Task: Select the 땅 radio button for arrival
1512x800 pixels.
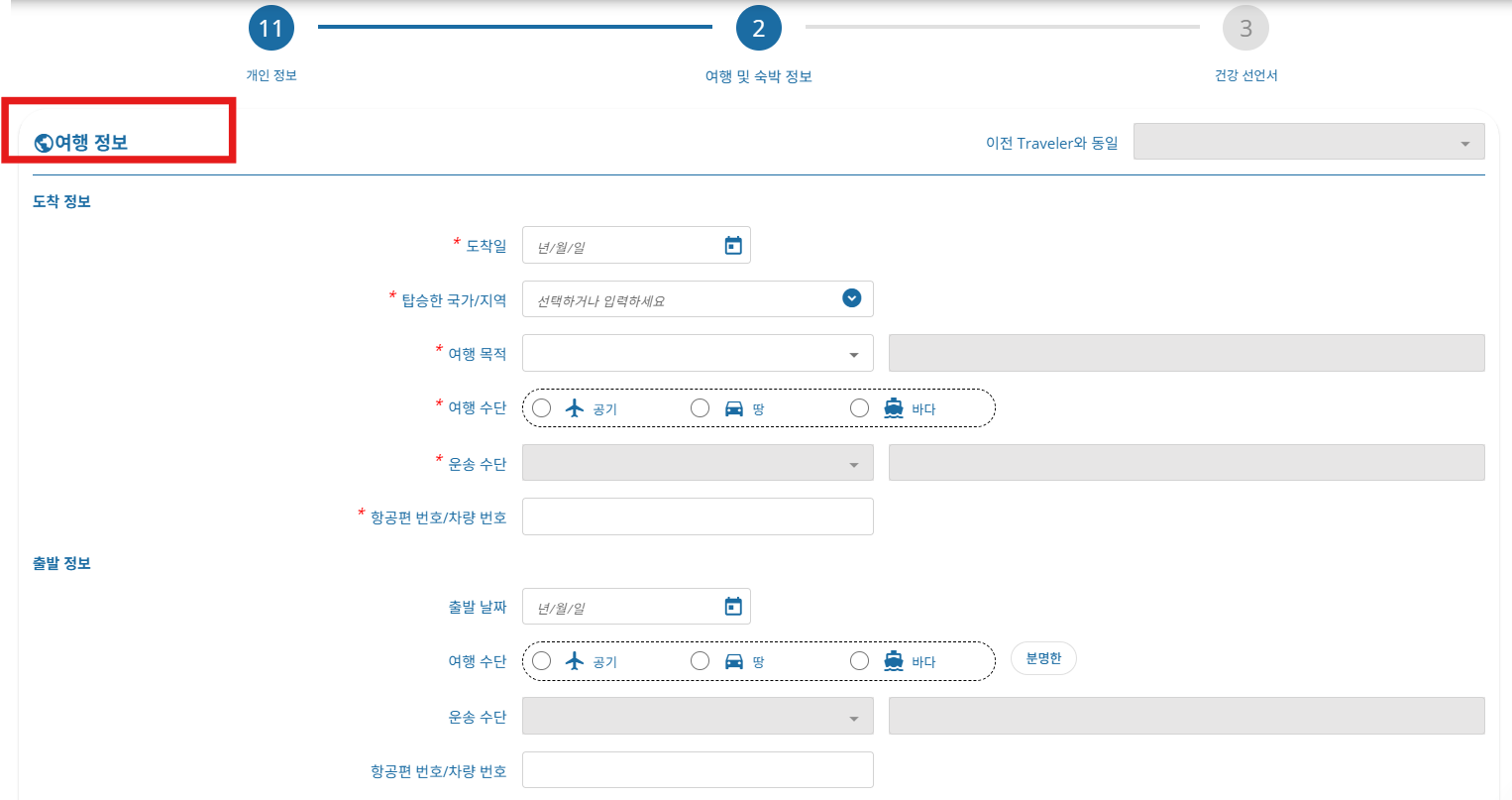Action: pos(701,407)
